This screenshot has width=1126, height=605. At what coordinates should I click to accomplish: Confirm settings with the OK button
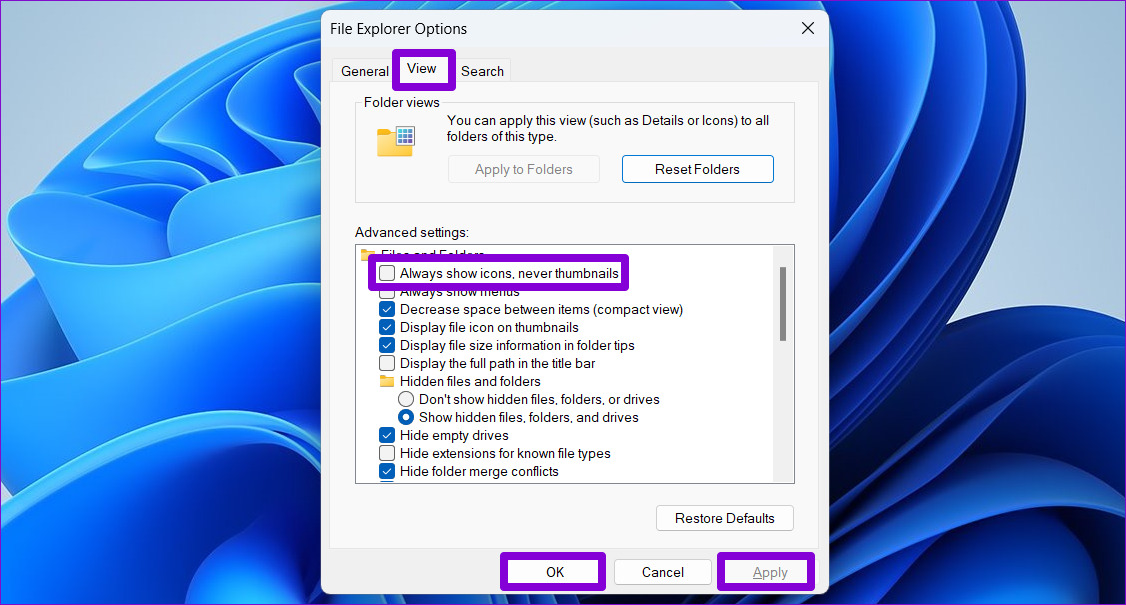pyautogui.click(x=554, y=572)
